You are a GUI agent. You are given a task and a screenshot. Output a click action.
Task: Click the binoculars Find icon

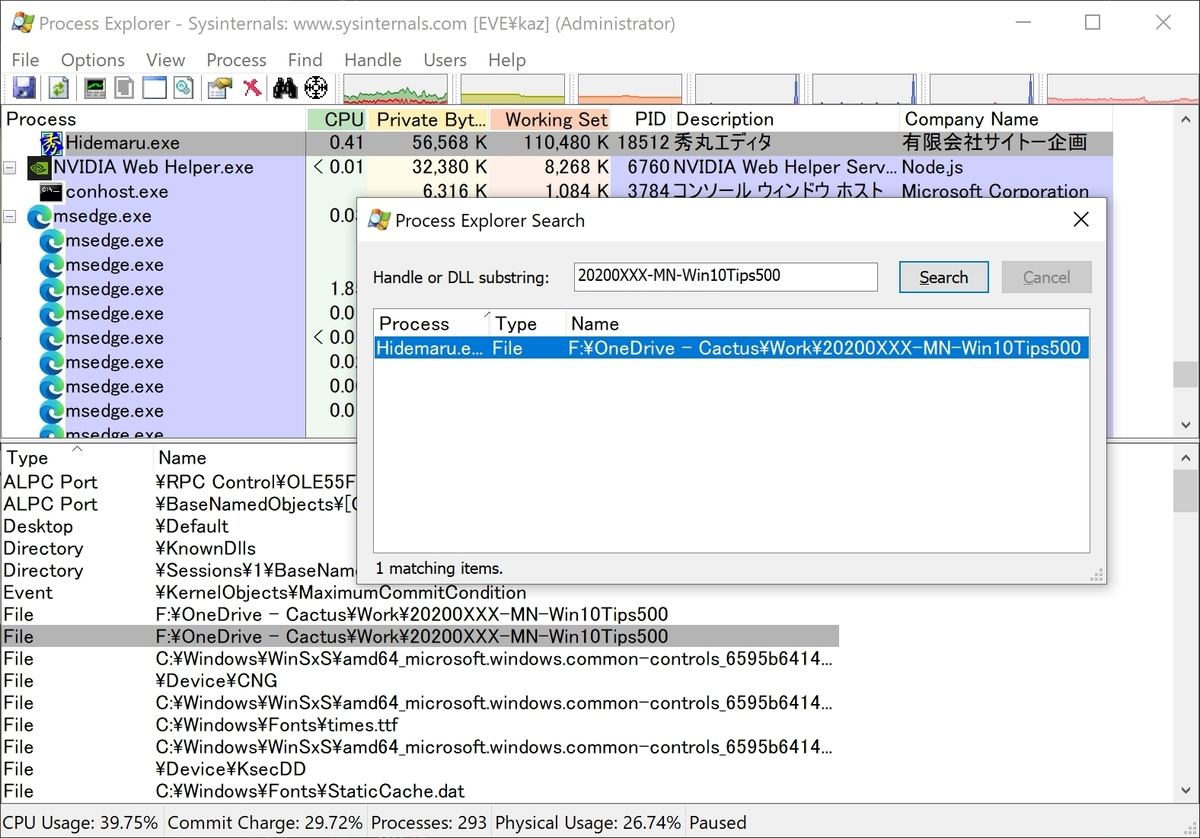coord(285,88)
